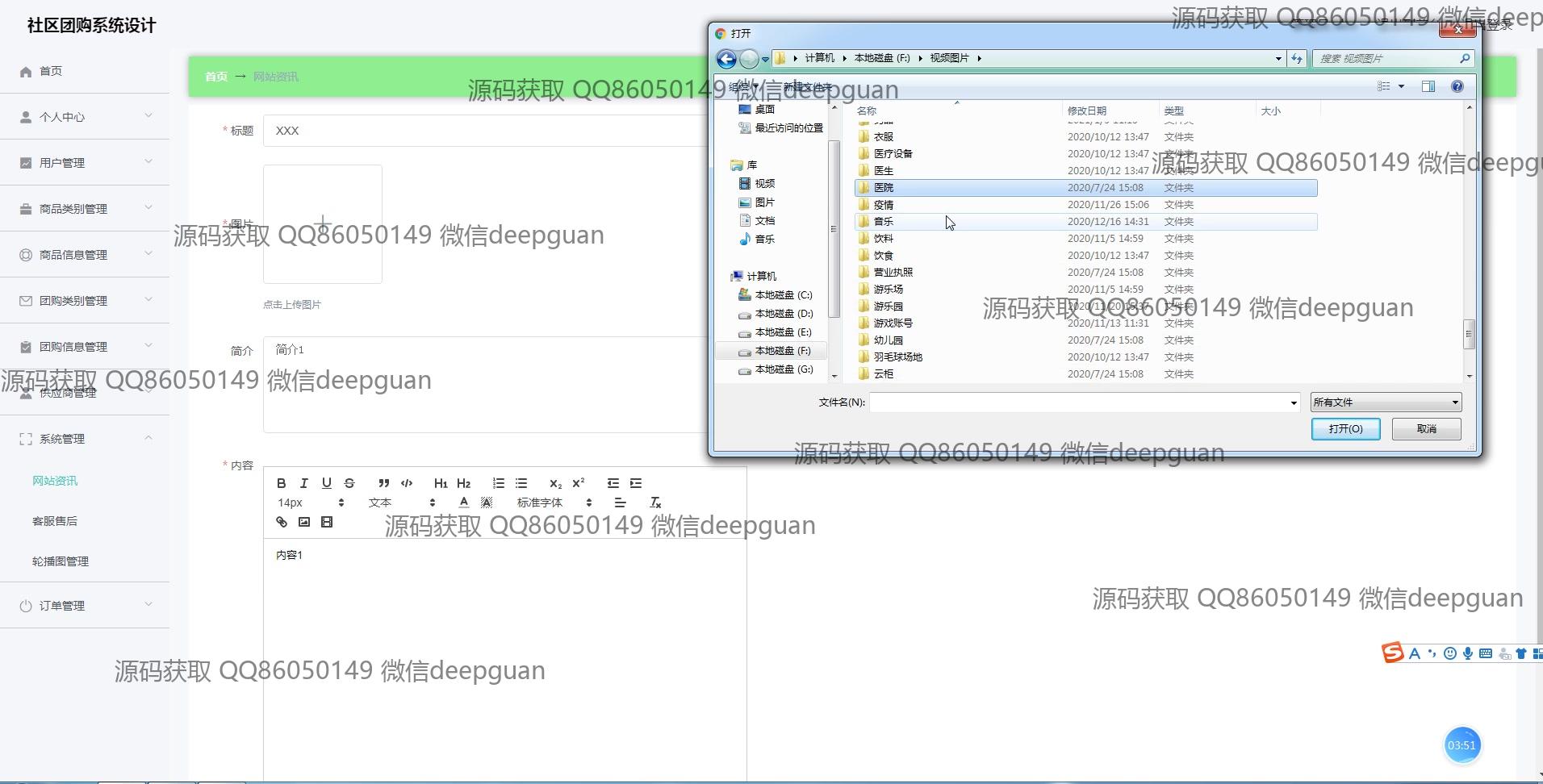Open 轮播图管理 in the sidebar

tap(61, 561)
